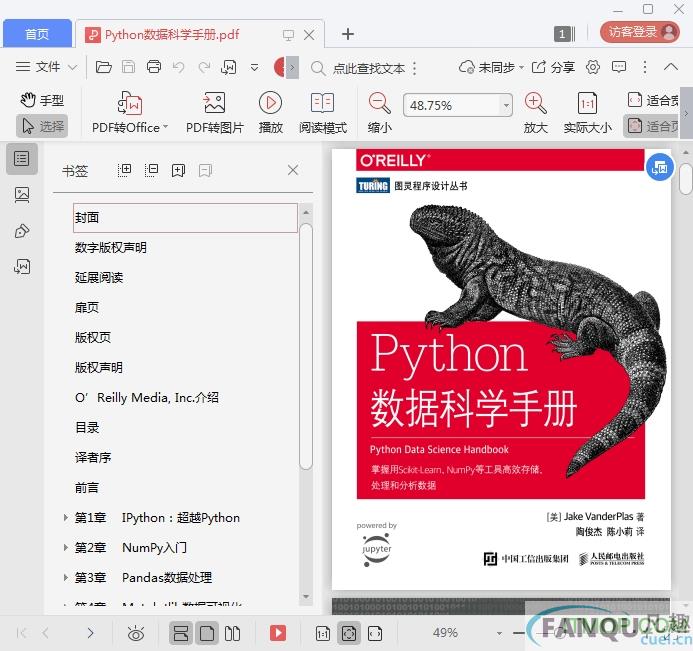This screenshot has width=693, height=651.
Task: Switch to two-page layout
Action: (x=232, y=633)
